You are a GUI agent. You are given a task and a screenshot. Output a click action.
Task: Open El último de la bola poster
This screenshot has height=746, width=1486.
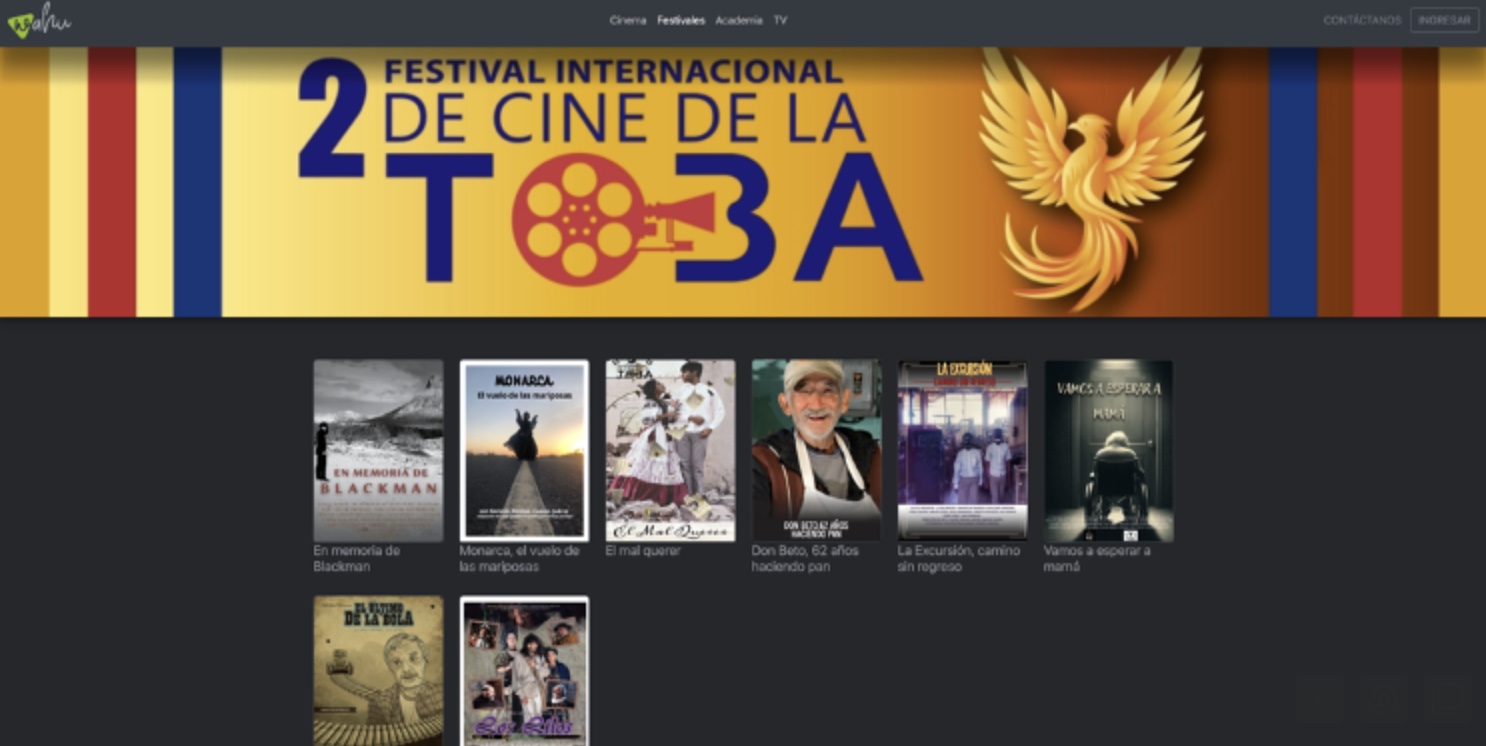378,671
